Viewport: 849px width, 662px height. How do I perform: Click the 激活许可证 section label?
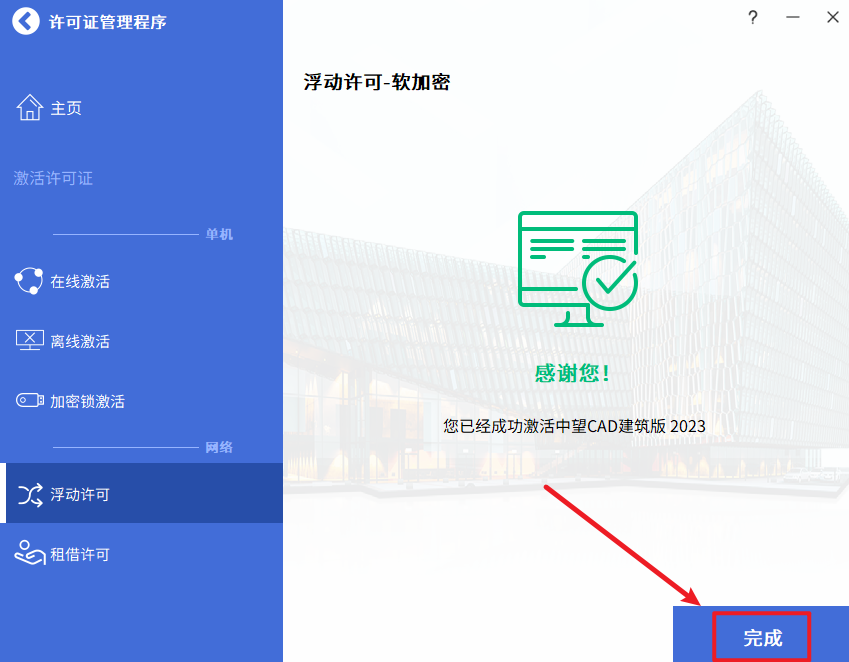[x=53, y=178]
